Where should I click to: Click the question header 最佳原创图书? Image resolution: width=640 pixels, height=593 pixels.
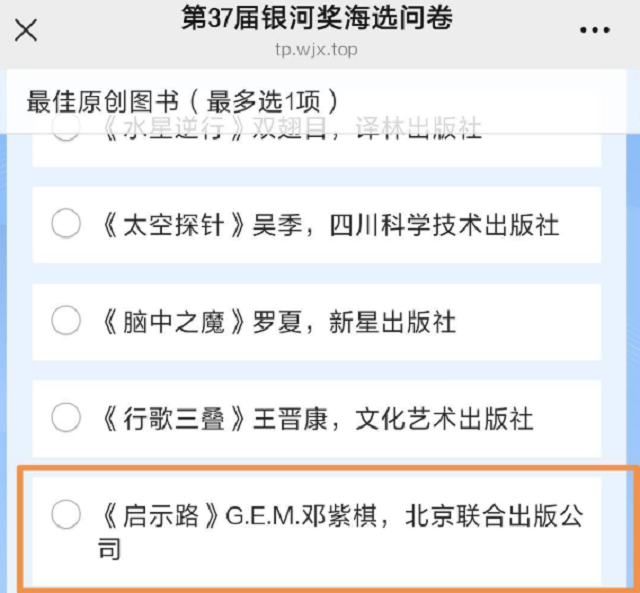click(103, 101)
